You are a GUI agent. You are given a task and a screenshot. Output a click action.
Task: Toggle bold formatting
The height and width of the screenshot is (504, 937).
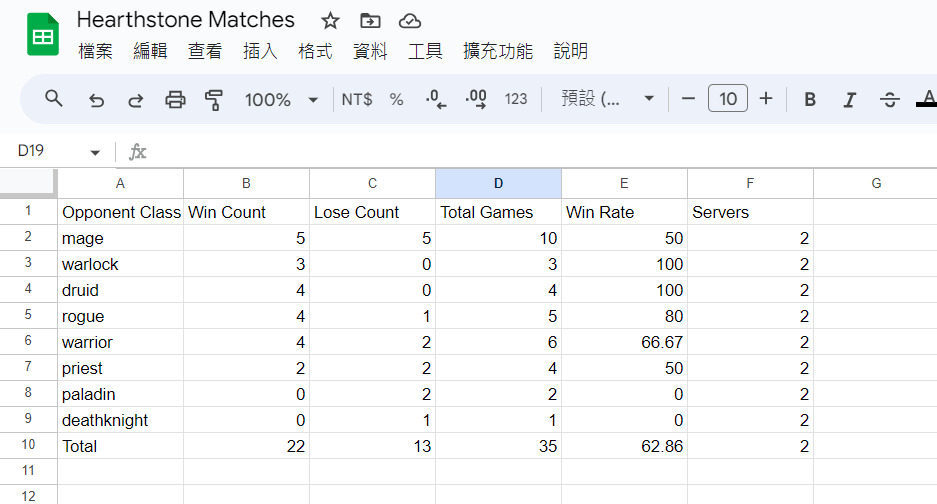click(x=810, y=99)
